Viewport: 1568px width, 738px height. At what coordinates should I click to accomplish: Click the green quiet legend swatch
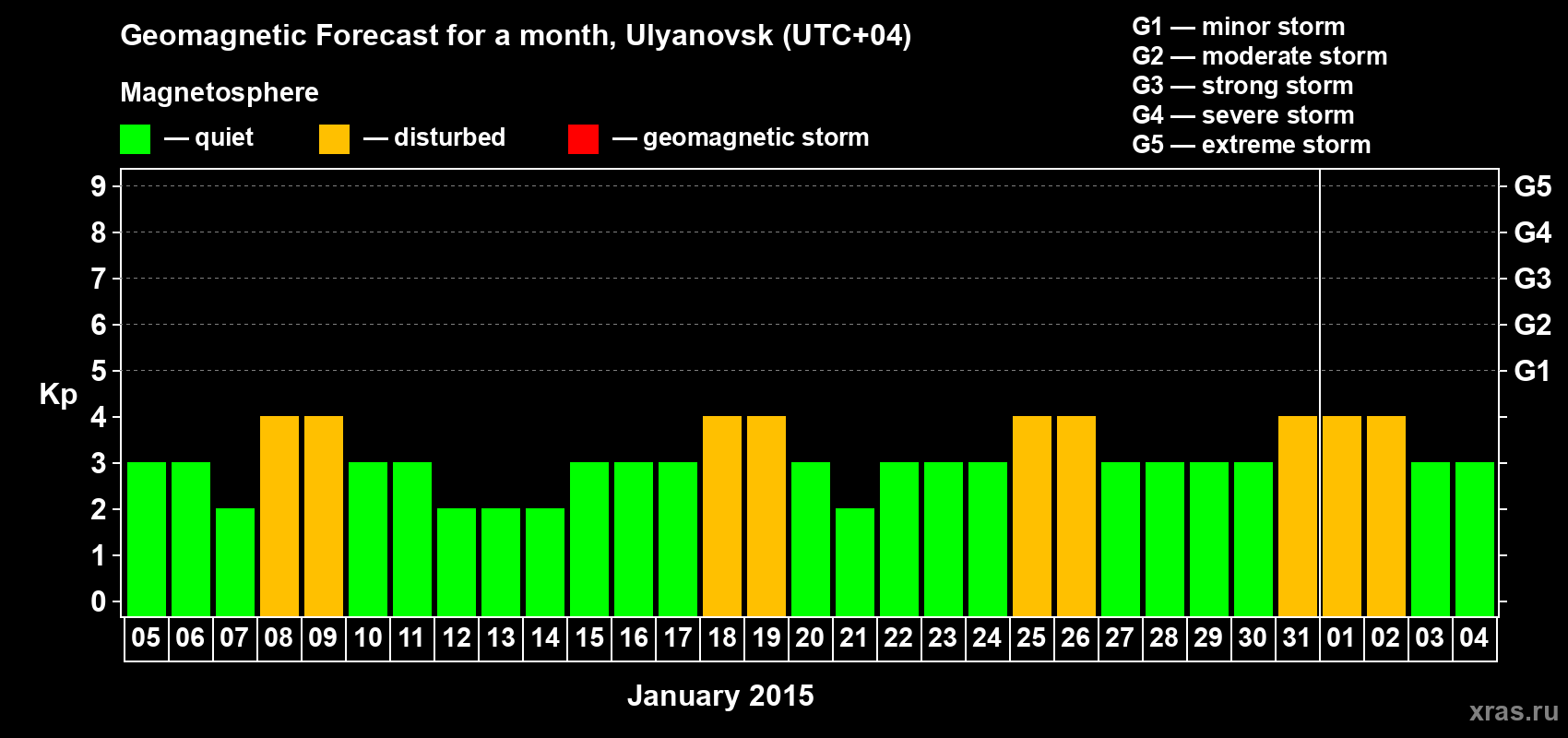(135, 139)
